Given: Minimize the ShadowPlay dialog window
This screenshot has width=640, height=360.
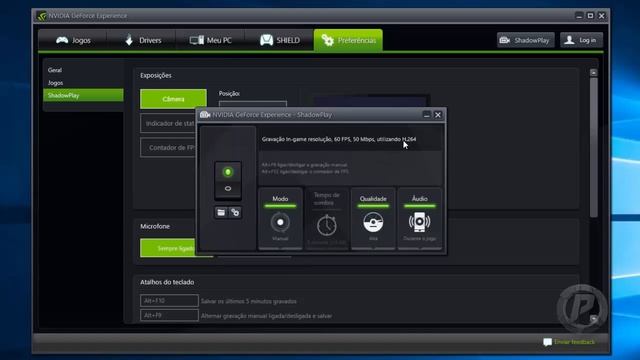Looking at the screenshot, I should click(x=427, y=115).
